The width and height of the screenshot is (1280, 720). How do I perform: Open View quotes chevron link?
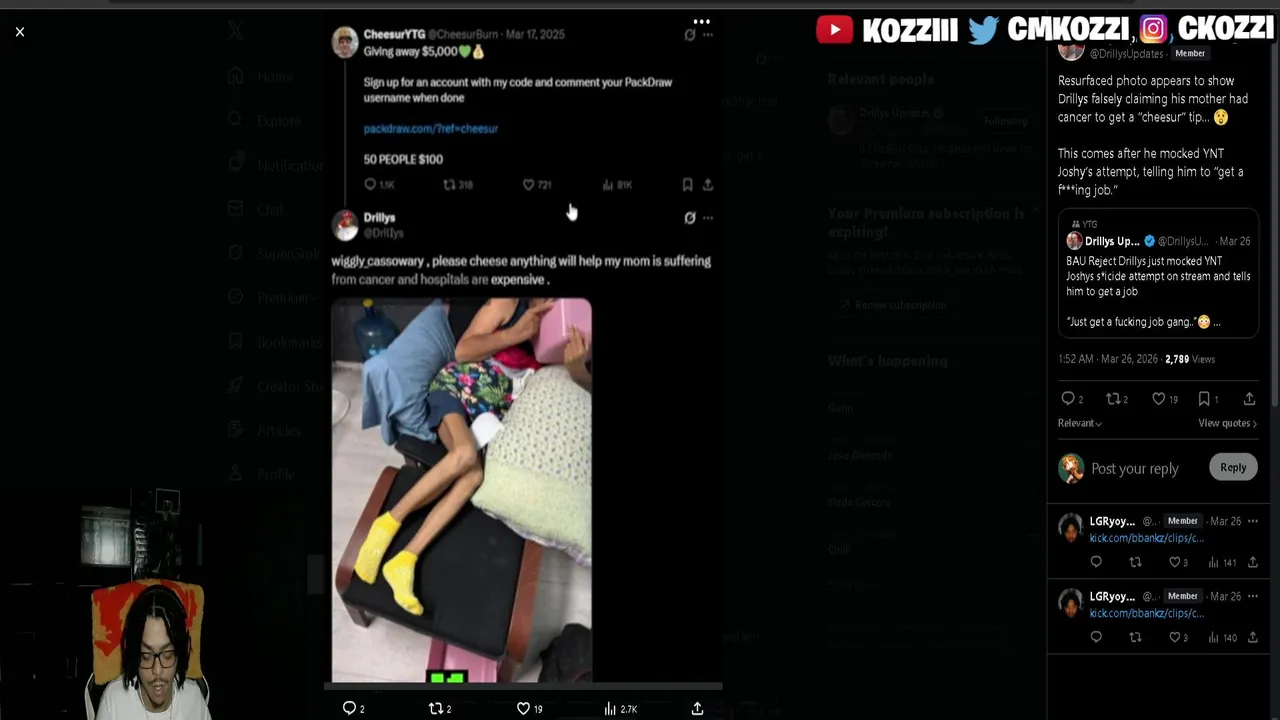point(1227,423)
